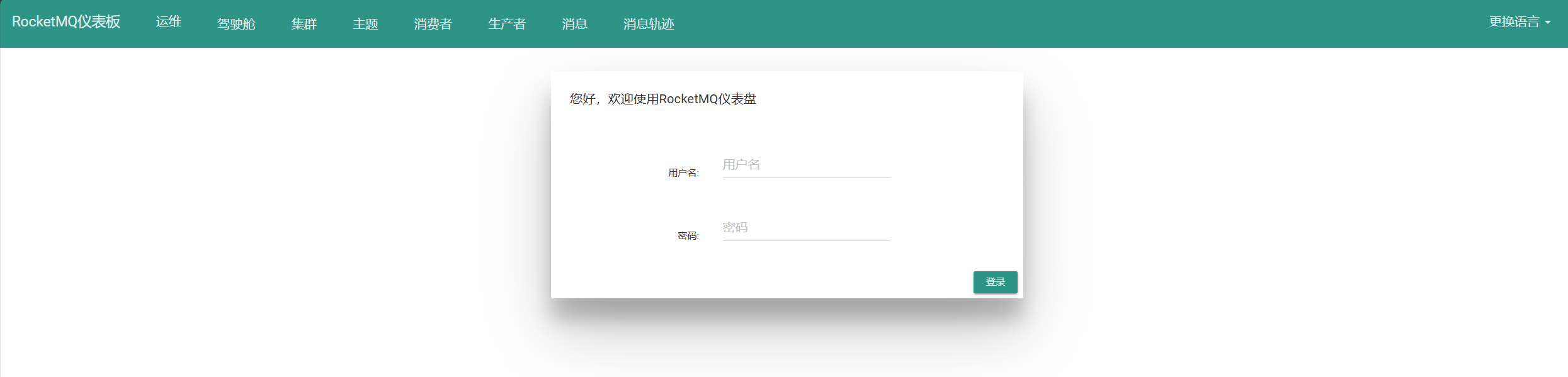The width and height of the screenshot is (1568, 377).
Task: Focus the 用户名 input field
Action: coord(806,166)
